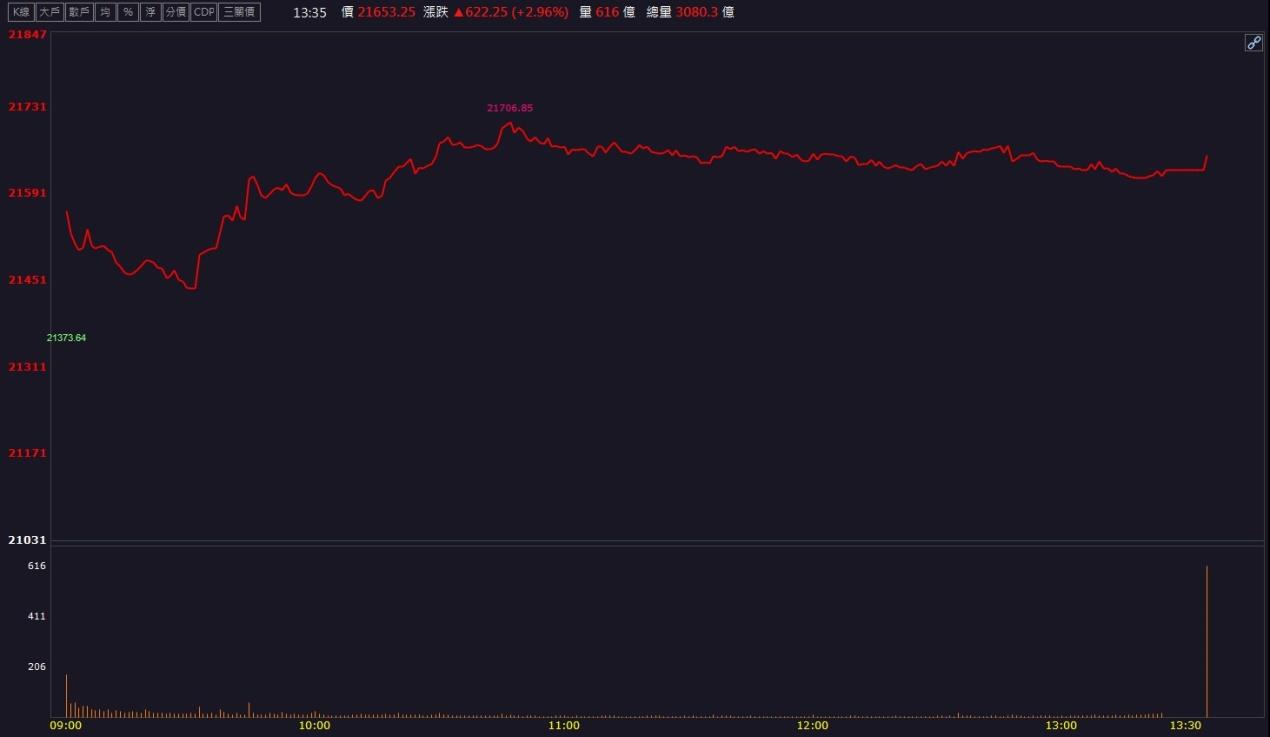Toggle the 浮 toolbar button
Viewport: 1270px width, 737px height.
click(150, 12)
